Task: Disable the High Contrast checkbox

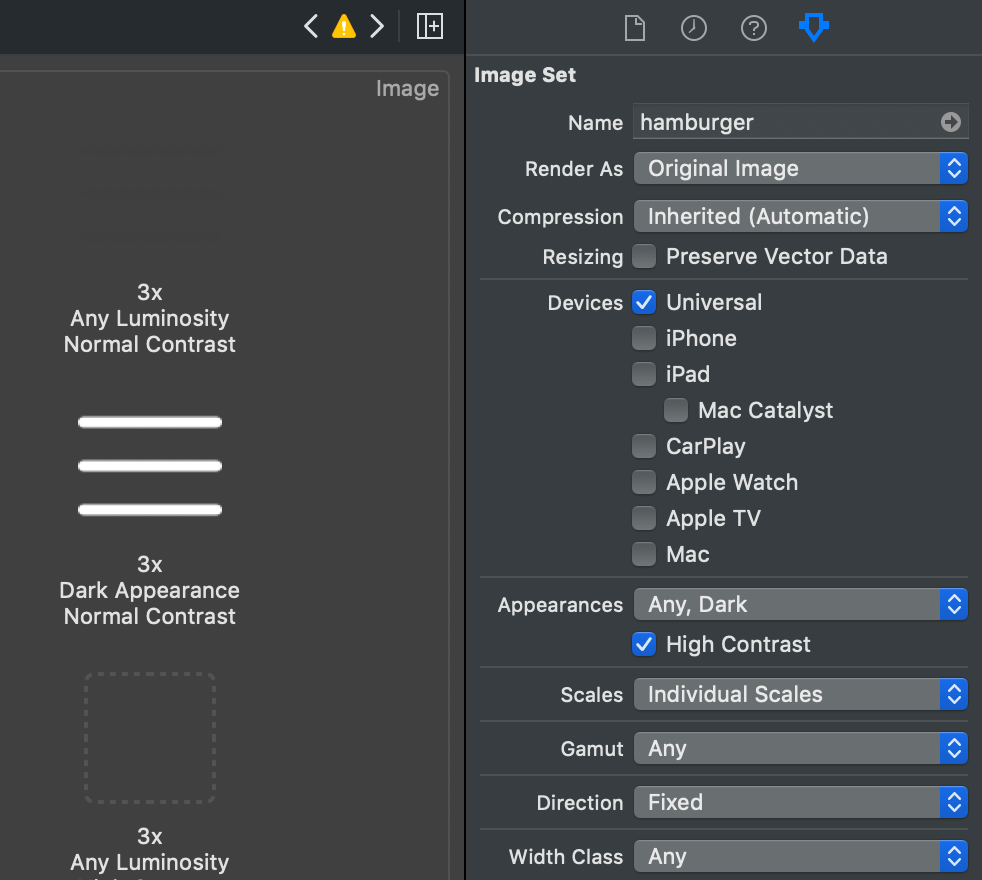Action: (645, 645)
